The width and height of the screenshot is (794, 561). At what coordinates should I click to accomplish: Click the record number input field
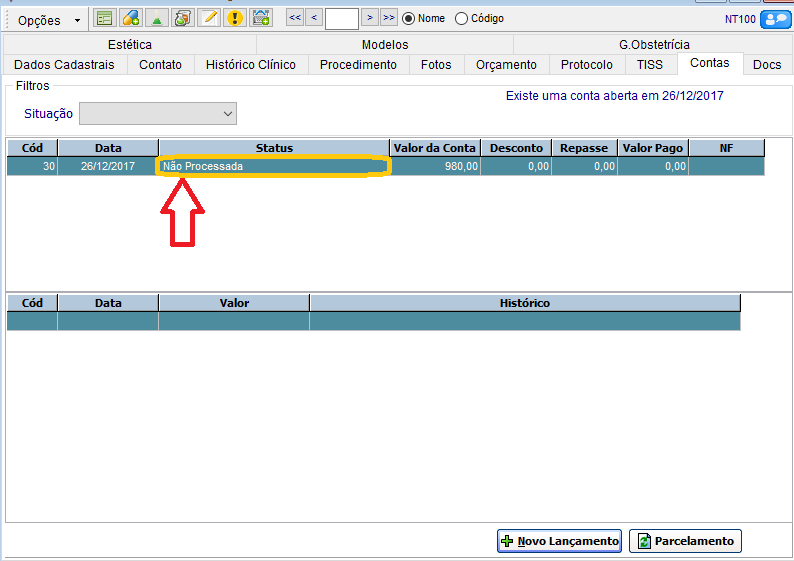click(341, 18)
